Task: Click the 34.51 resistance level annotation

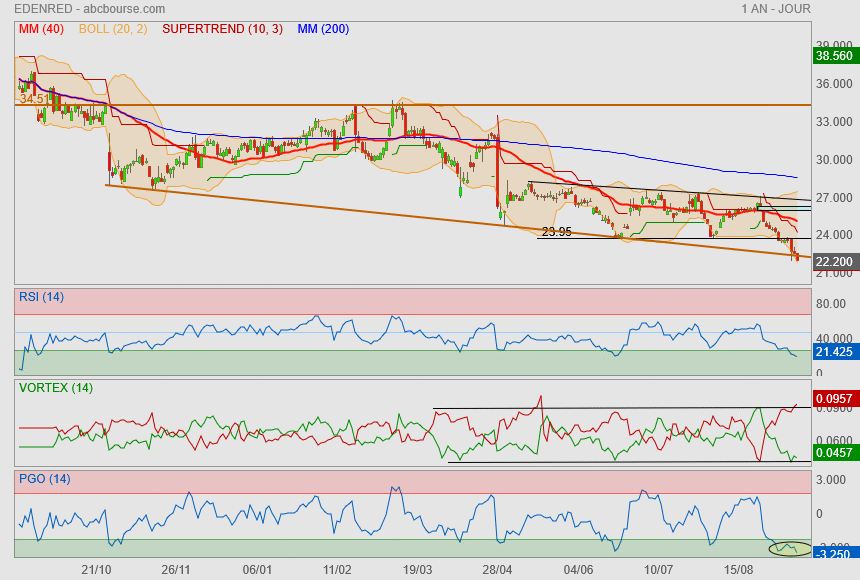Action: tap(34, 98)
